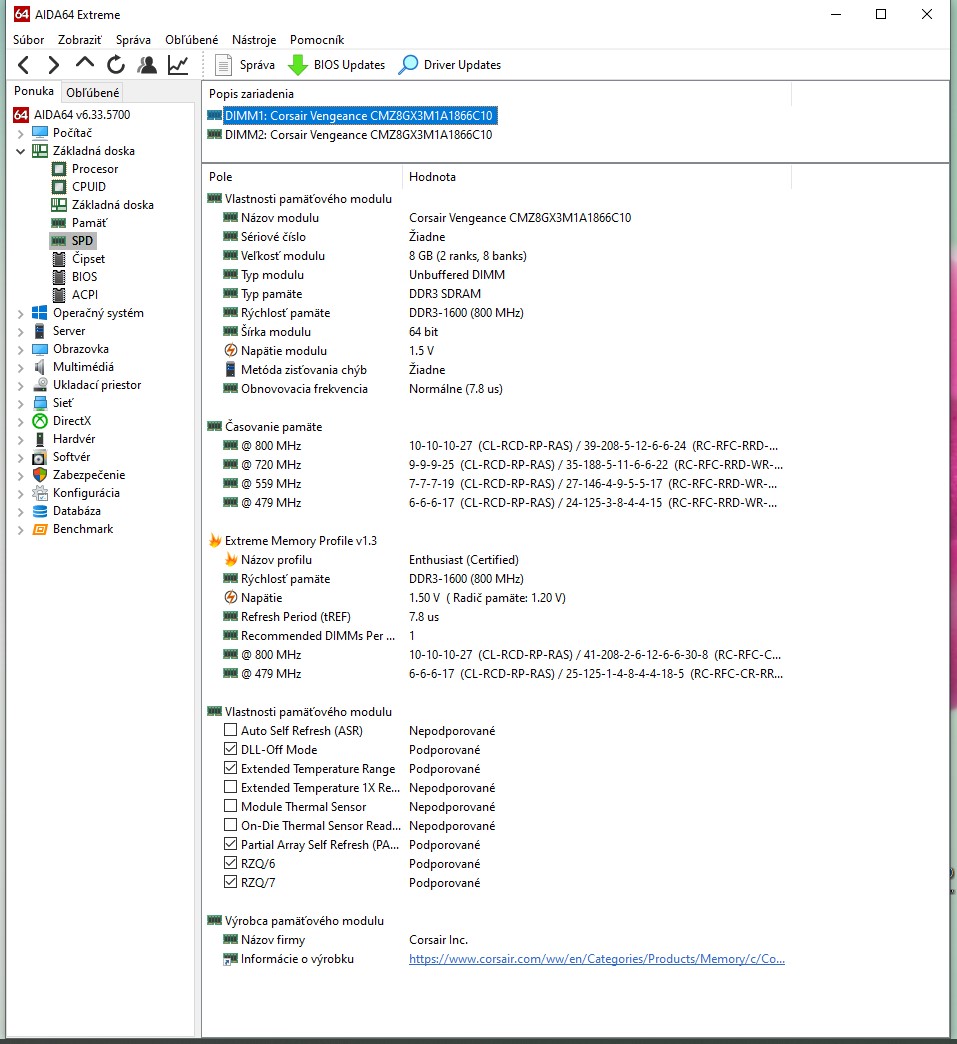Toggle Module Thermal Sensor checkbox

[x=230, y=806]
